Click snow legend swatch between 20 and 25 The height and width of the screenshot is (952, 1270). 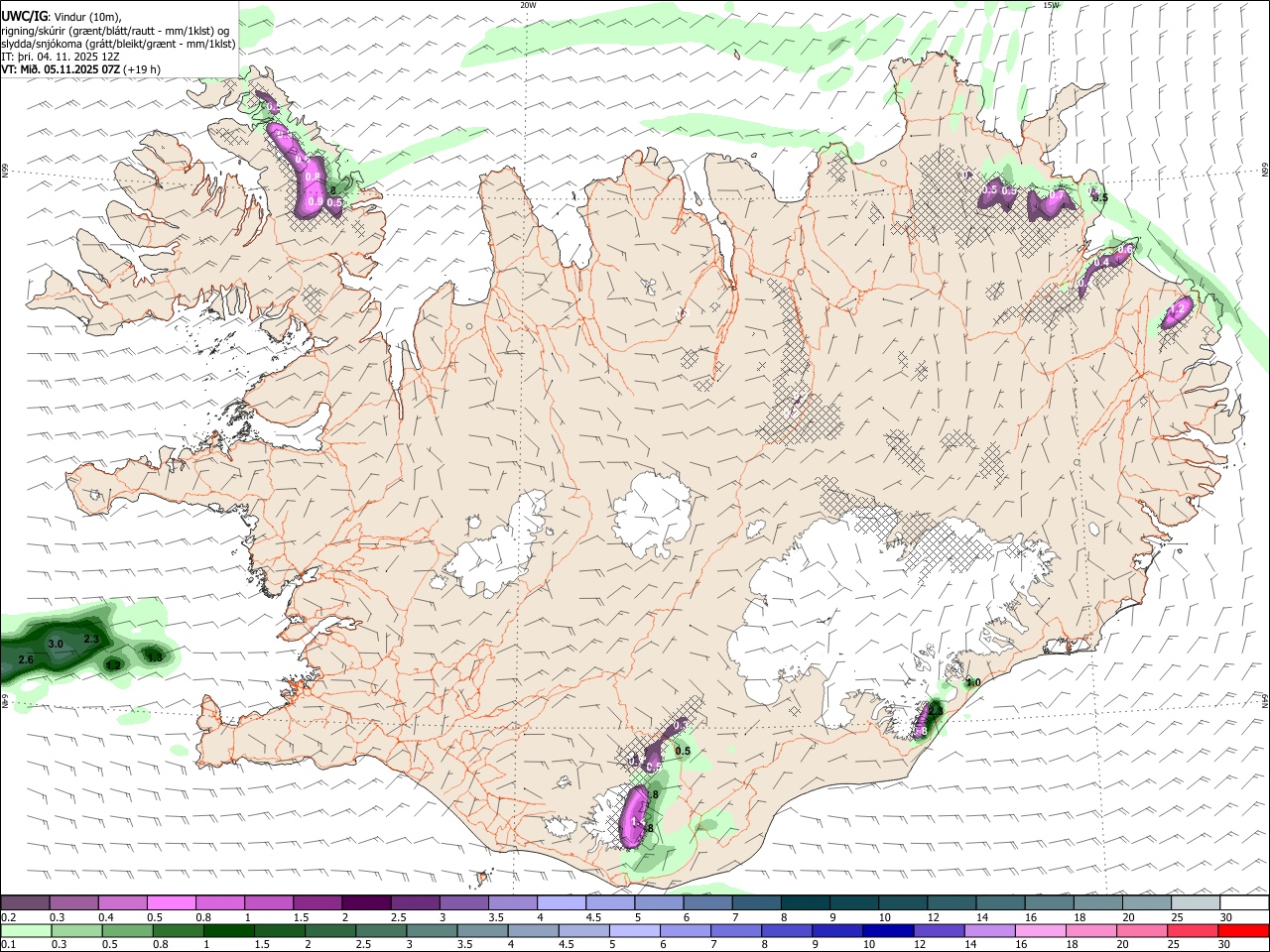[x=1146, y=902]
